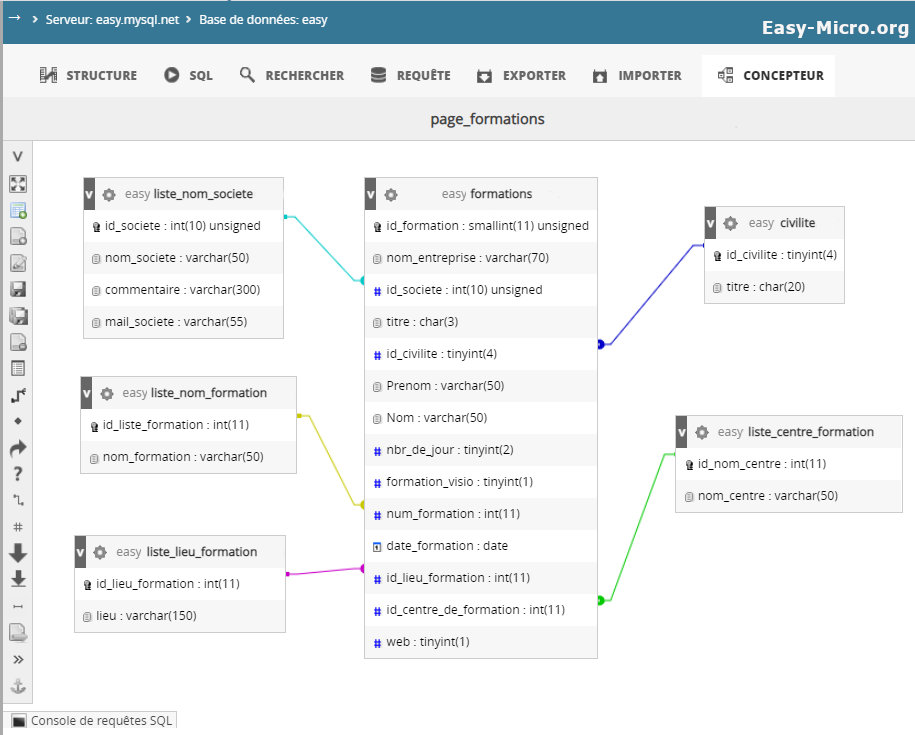This screenshot has width=915, height=735.
Task: Open the edit page icon
Action: pyautogui.click(x=18, y=263)
